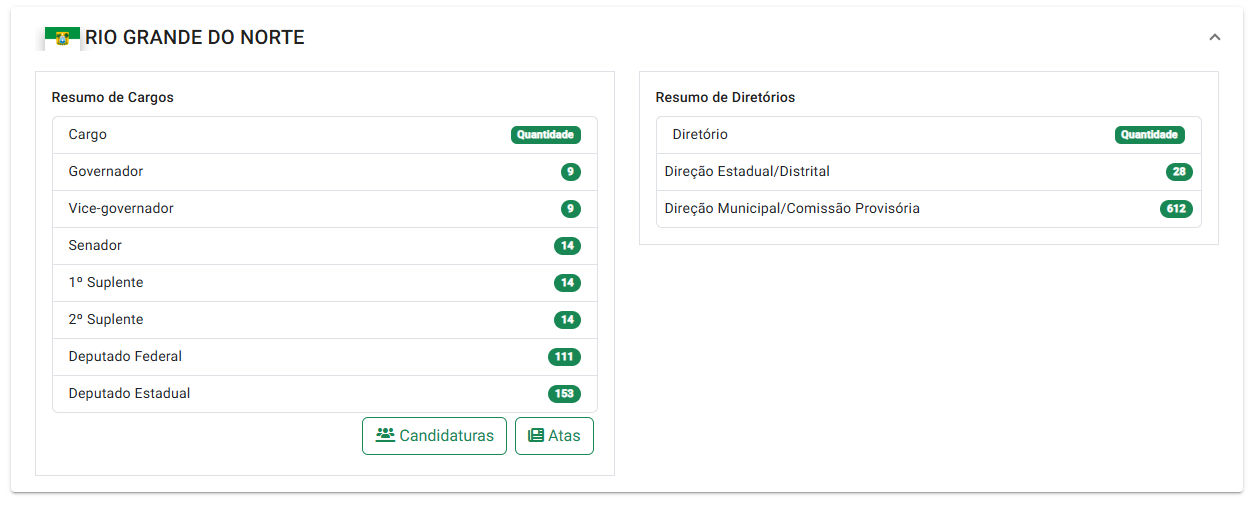This screenshot has height=505, width=1255.
Task: Collapse the Rio Grande do Norte panel chevron
Action: pos(1215,37)
